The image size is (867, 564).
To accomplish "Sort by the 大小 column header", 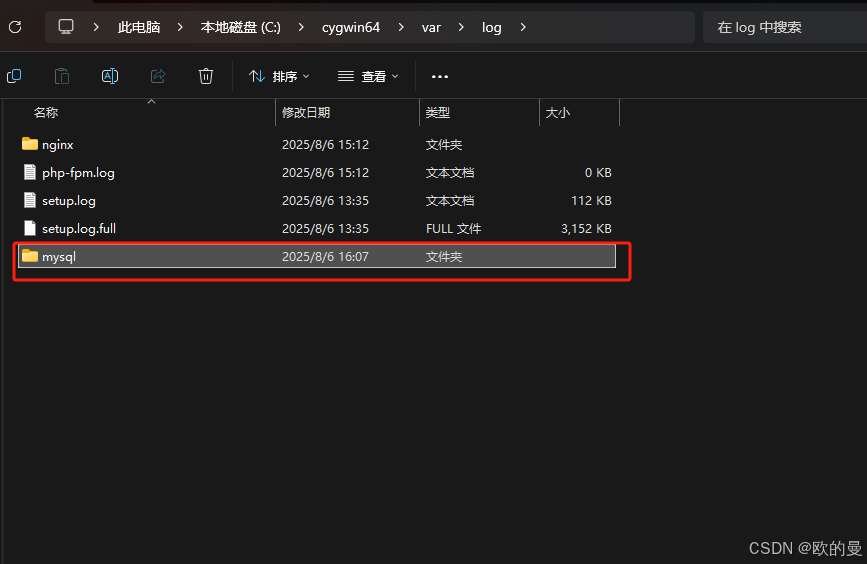I will pyautogui.click(x=557, y=113).
